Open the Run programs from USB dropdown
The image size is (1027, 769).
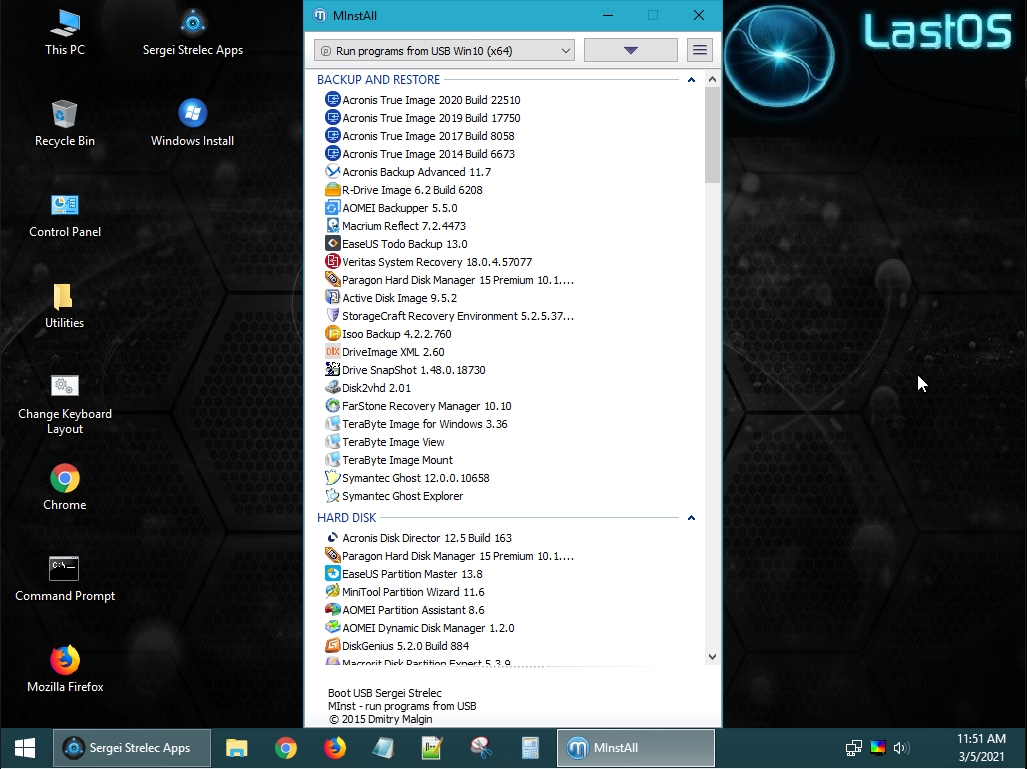click(444, 50)
